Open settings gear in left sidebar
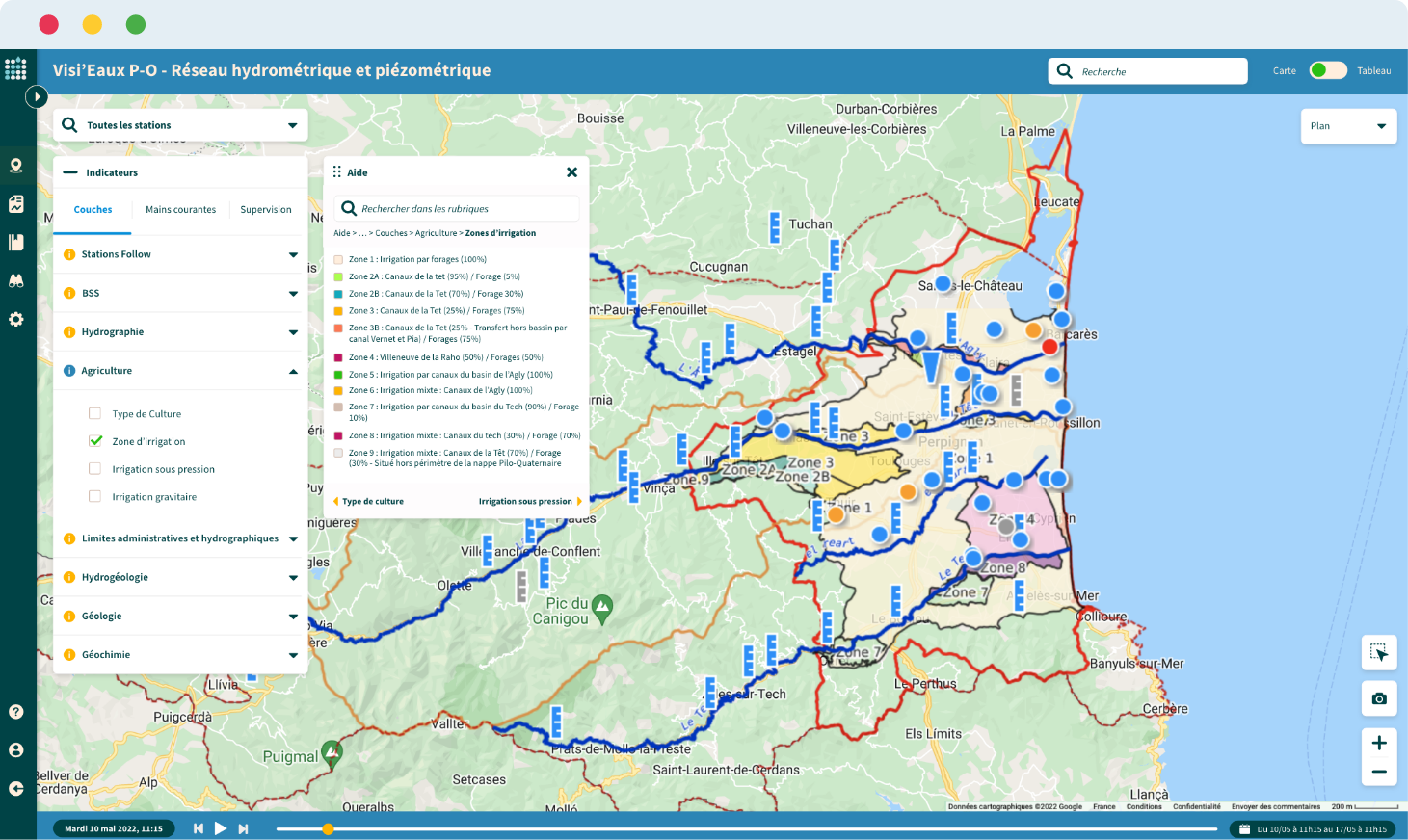The width and height of the screenshot is (1408, 840). (x=16, y=319)
